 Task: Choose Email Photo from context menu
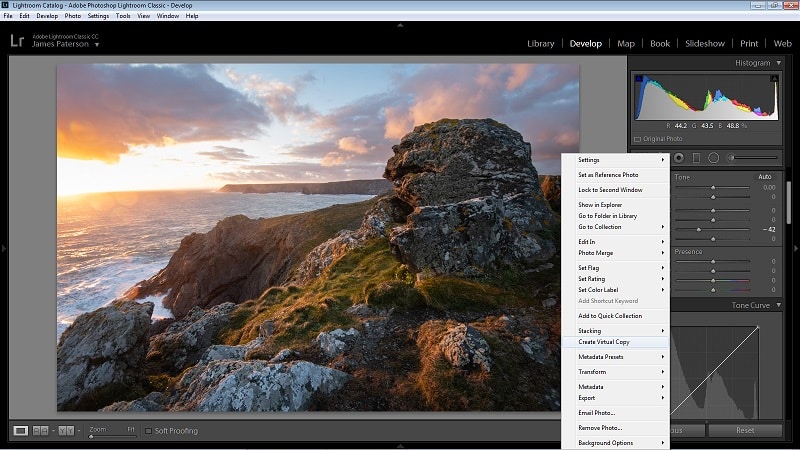click(616, 412)
